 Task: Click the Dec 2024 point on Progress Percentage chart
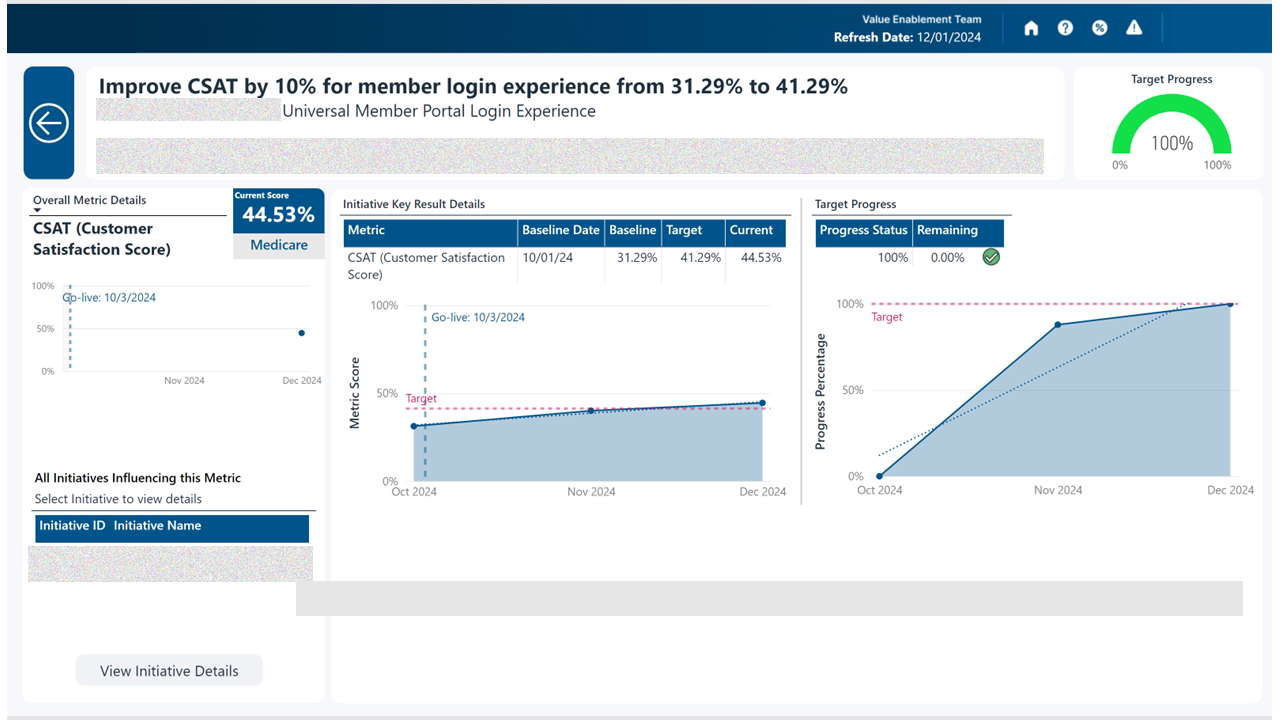click(1230, 304)
